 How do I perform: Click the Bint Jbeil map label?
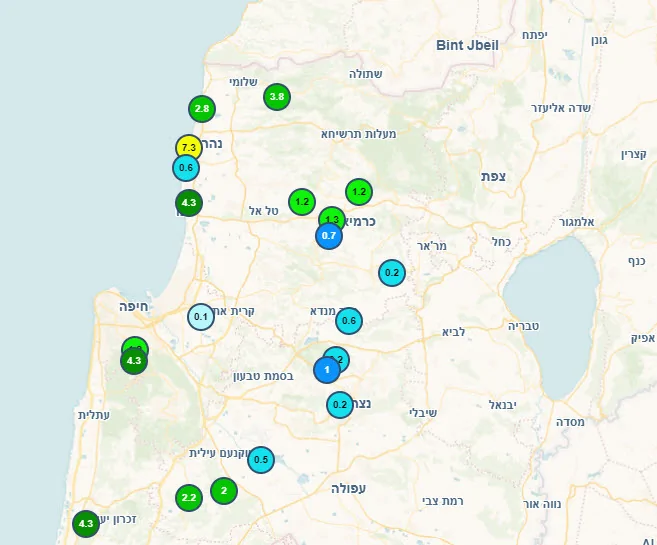467,45
